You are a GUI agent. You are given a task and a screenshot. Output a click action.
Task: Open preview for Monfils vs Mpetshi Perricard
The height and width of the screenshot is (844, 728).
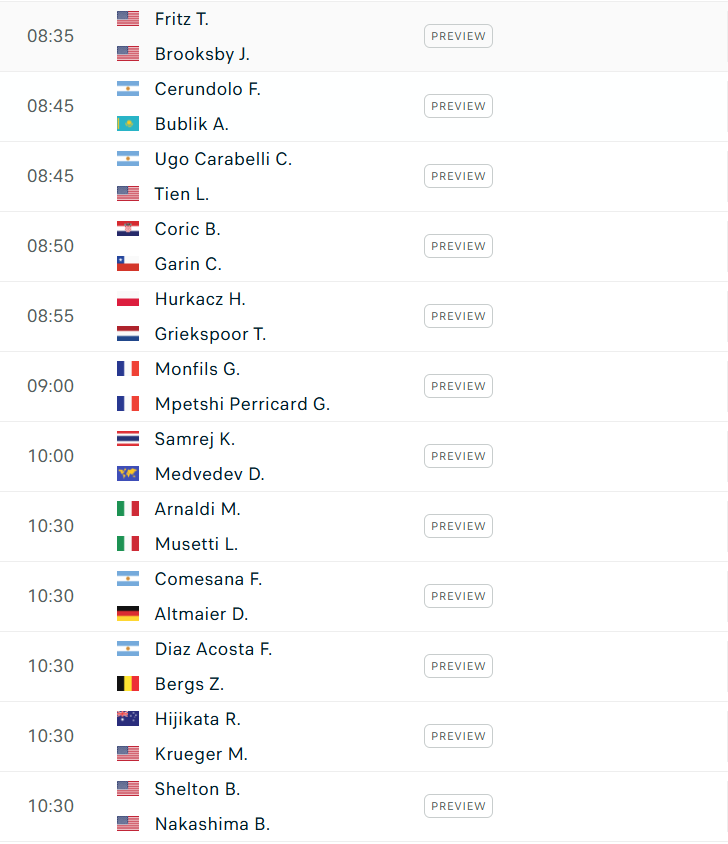(x=458, y=386)
